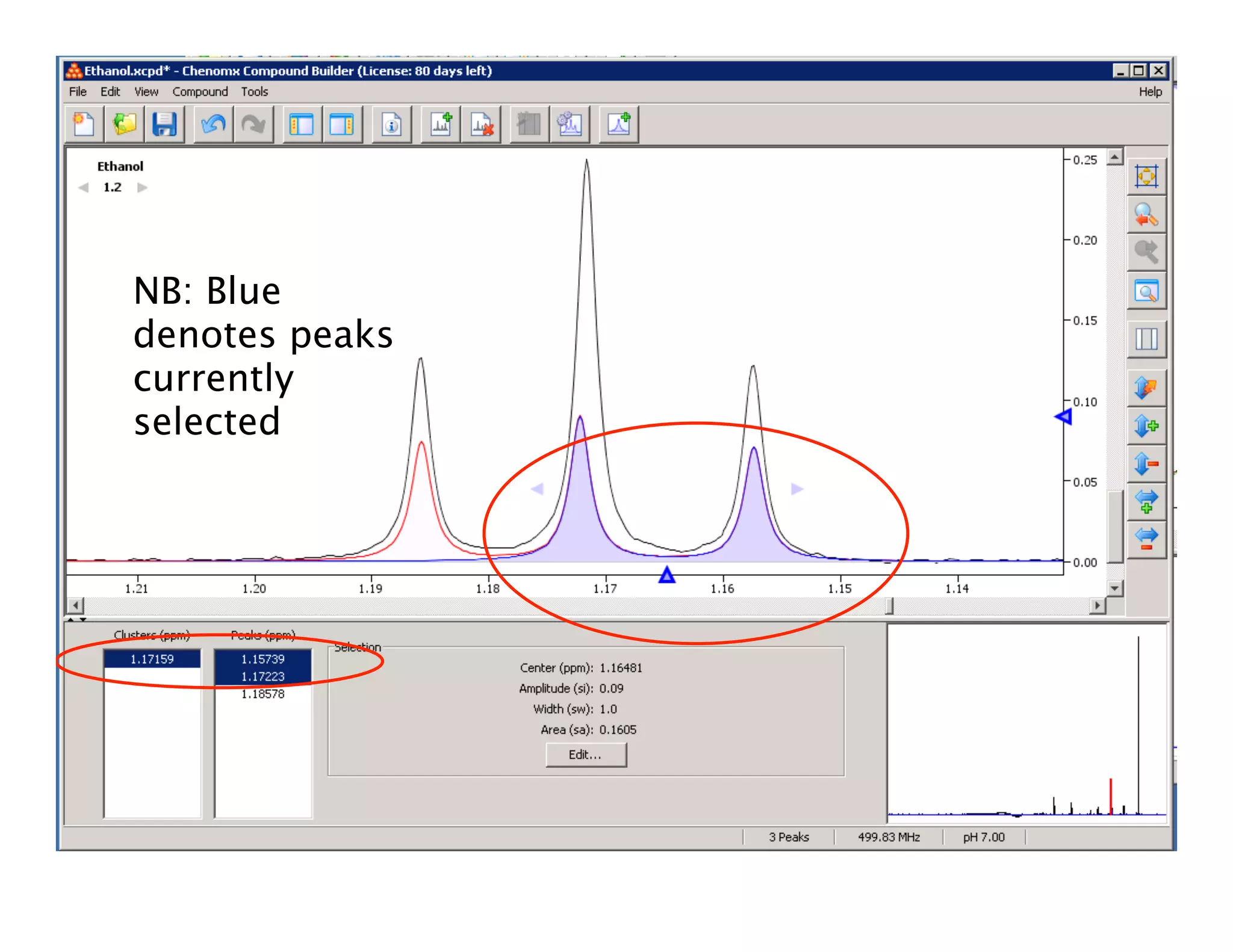The width and height of the screenshot is (1233, 952).
Task: Click the grayed next zoom magnifier icon
Action: pos(1146,252)
